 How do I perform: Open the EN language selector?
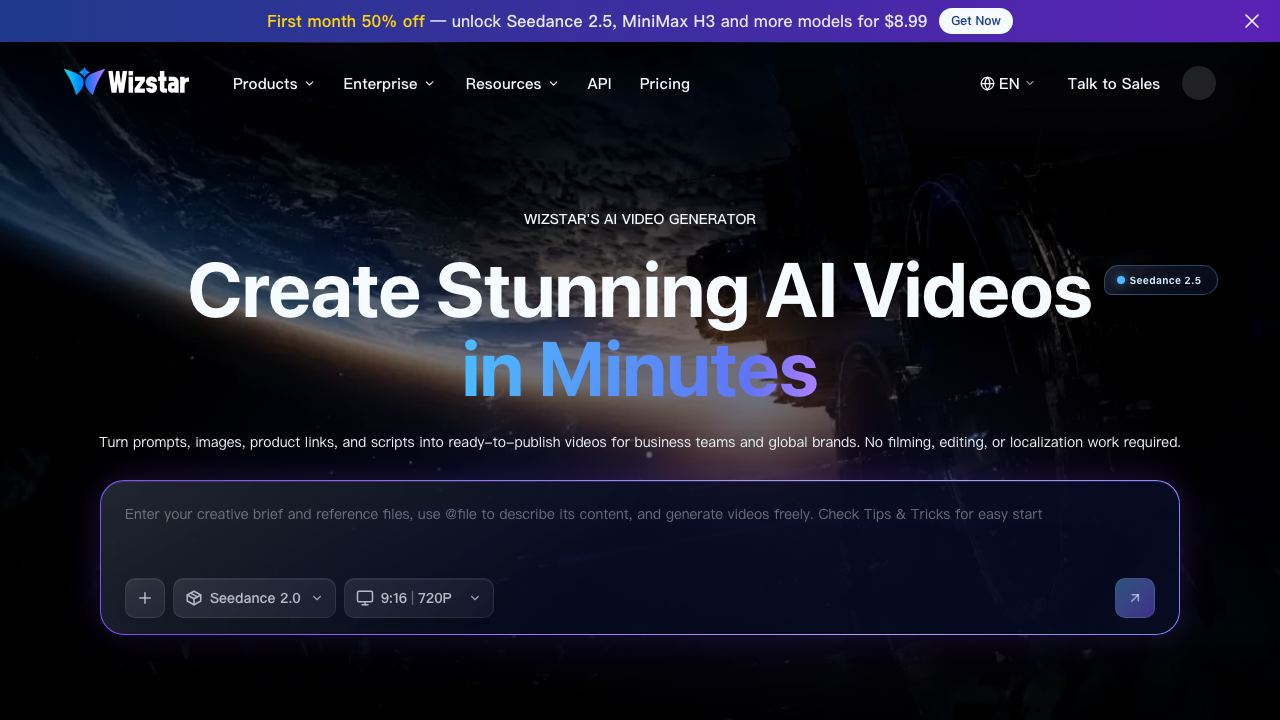[1007, 84]
